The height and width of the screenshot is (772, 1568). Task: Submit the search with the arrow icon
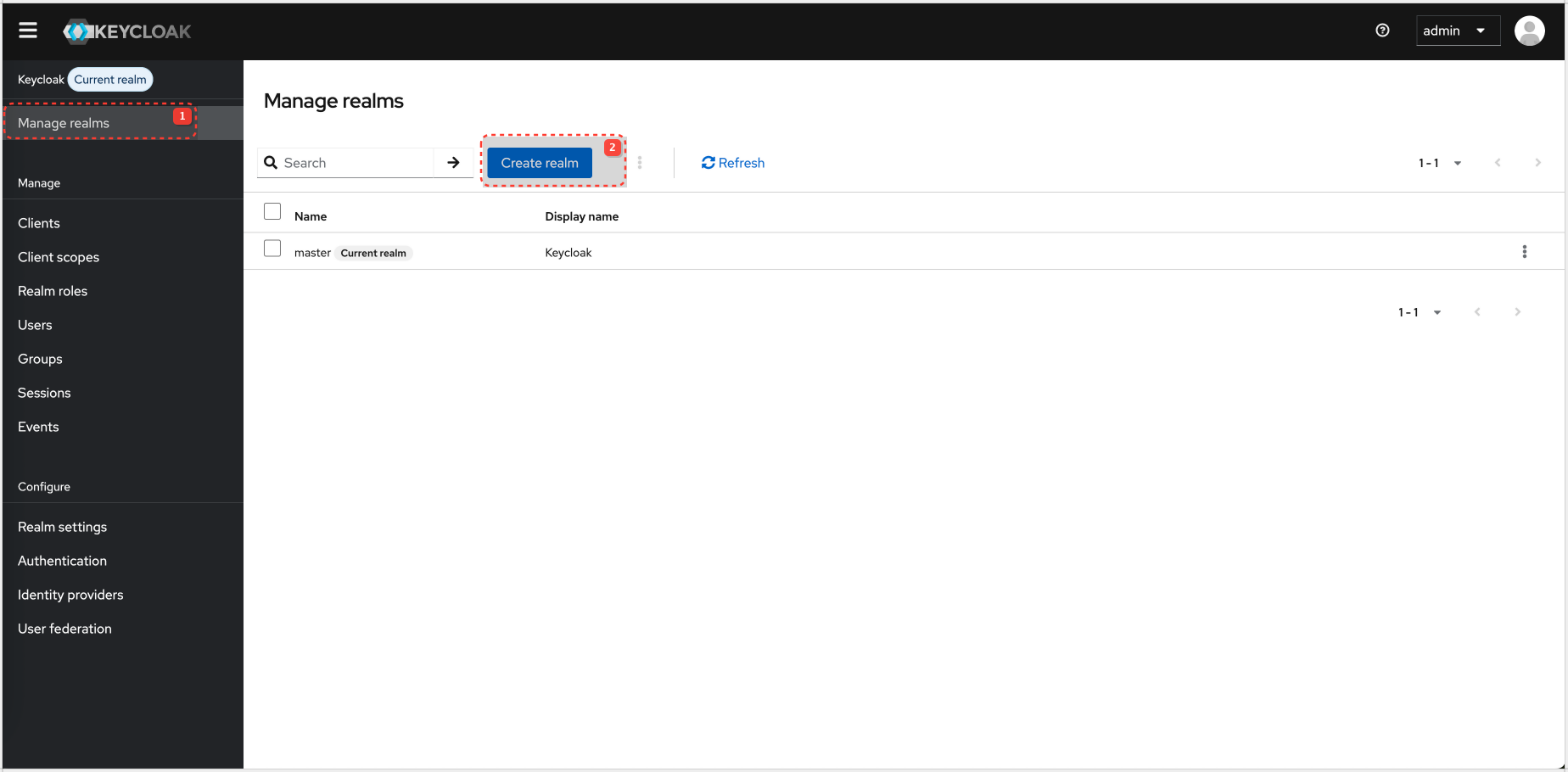[453, 162]
